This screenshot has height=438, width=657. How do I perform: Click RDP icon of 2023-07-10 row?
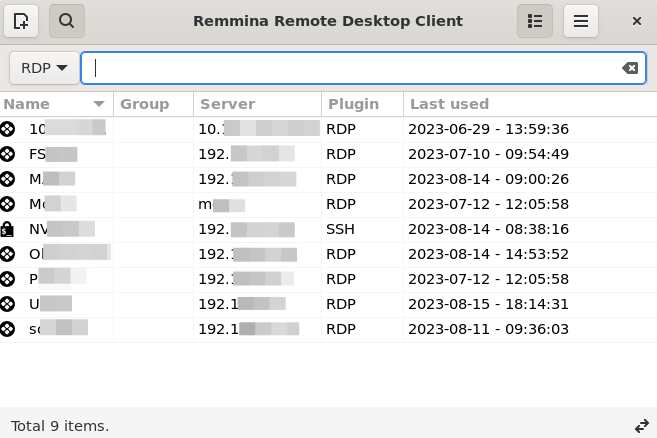(8, 154)
